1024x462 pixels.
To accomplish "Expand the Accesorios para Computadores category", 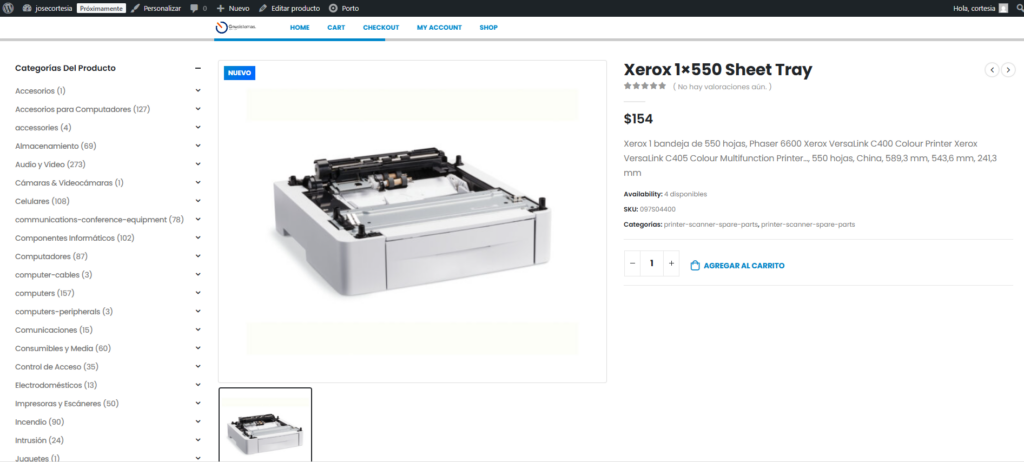I will point(198,109).
